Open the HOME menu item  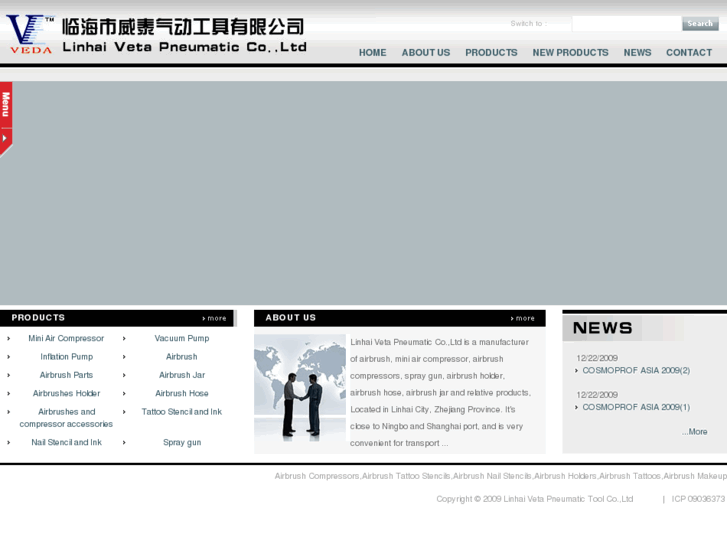click(x=372, y=52)
